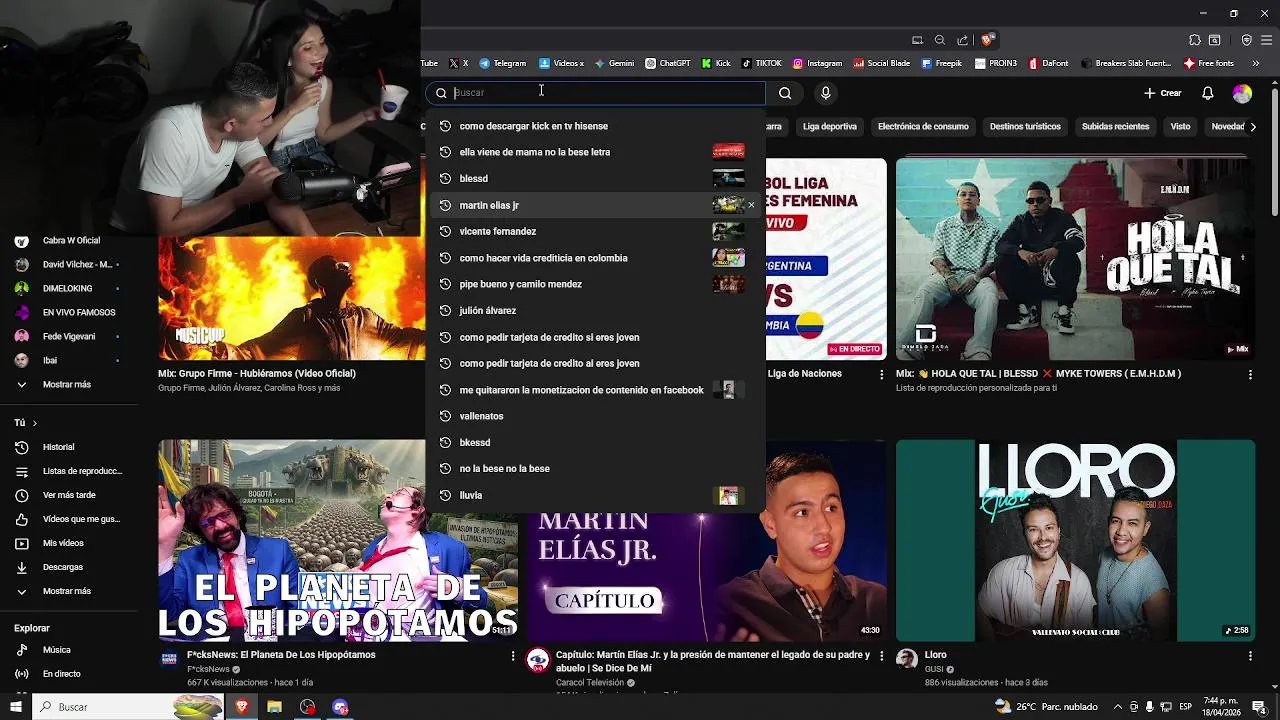1280x720 pixels.
Task: Open the ChatGPT bookmark
Action: point(668,63)
